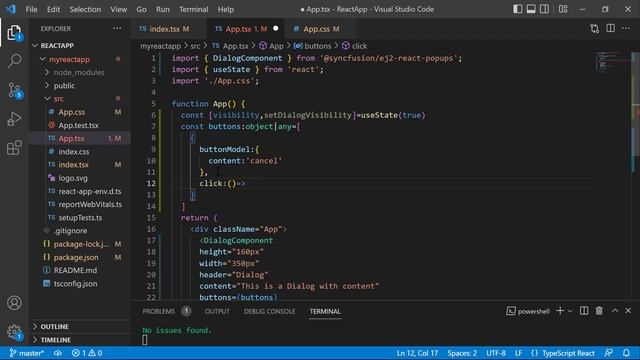Screen dimensions: 640x360
Task: Click the Open Changes icon in editor toolbar
Action: [595, 29]
